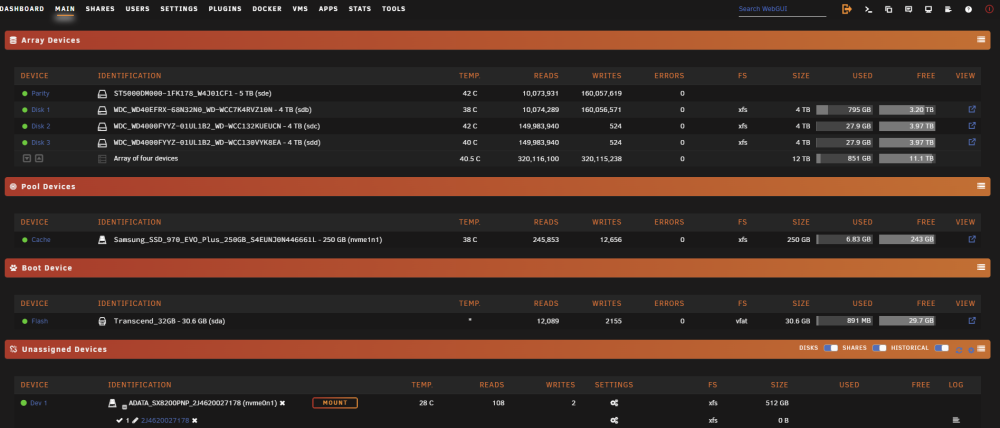Open the Tools menu tab
Image resolution: width=1000 pixels, height=428 pixels.
coord(393,9)
